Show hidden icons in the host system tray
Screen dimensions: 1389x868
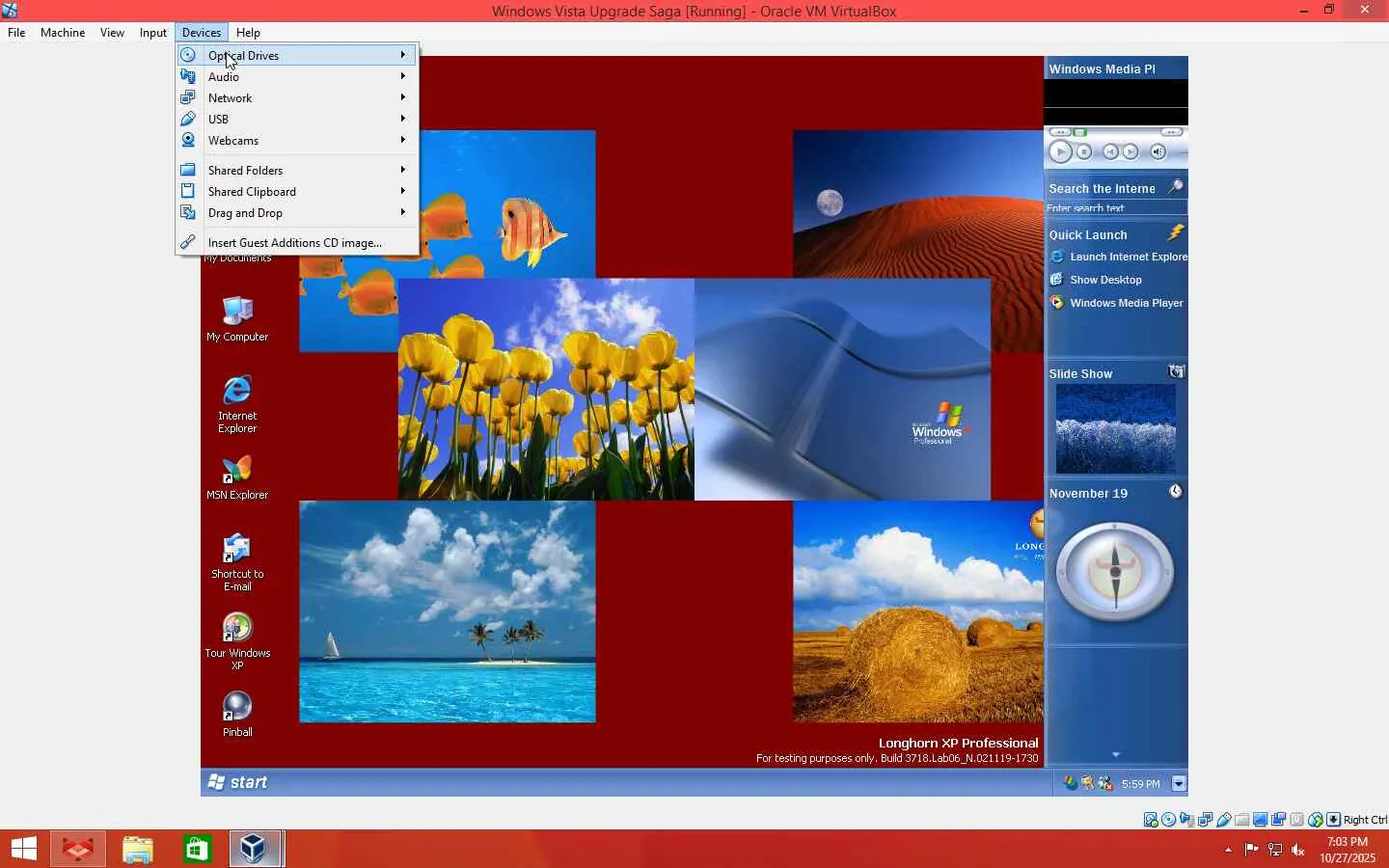tap(1228, 850)
